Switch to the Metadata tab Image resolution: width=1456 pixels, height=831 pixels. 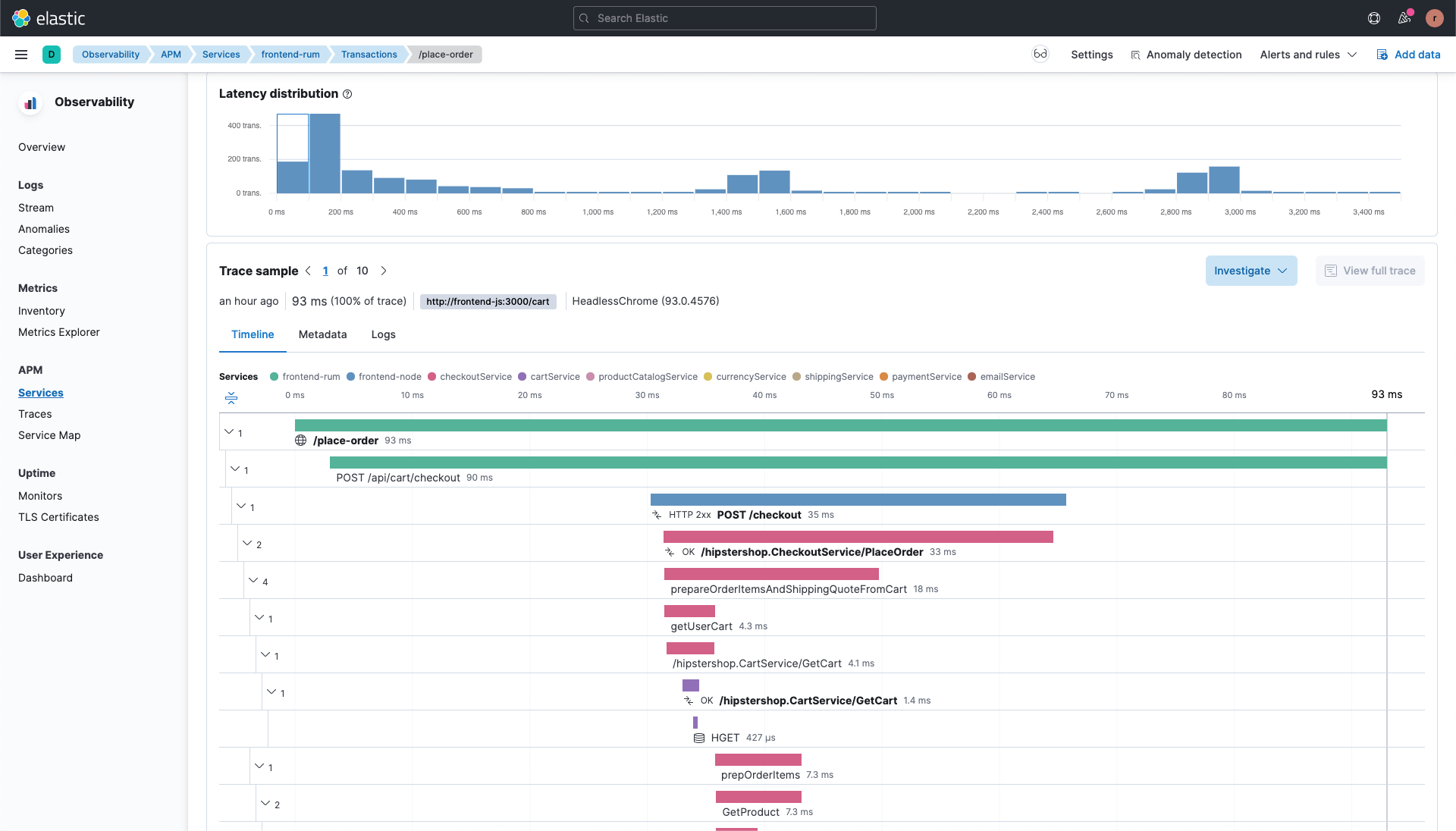point(322,334)
